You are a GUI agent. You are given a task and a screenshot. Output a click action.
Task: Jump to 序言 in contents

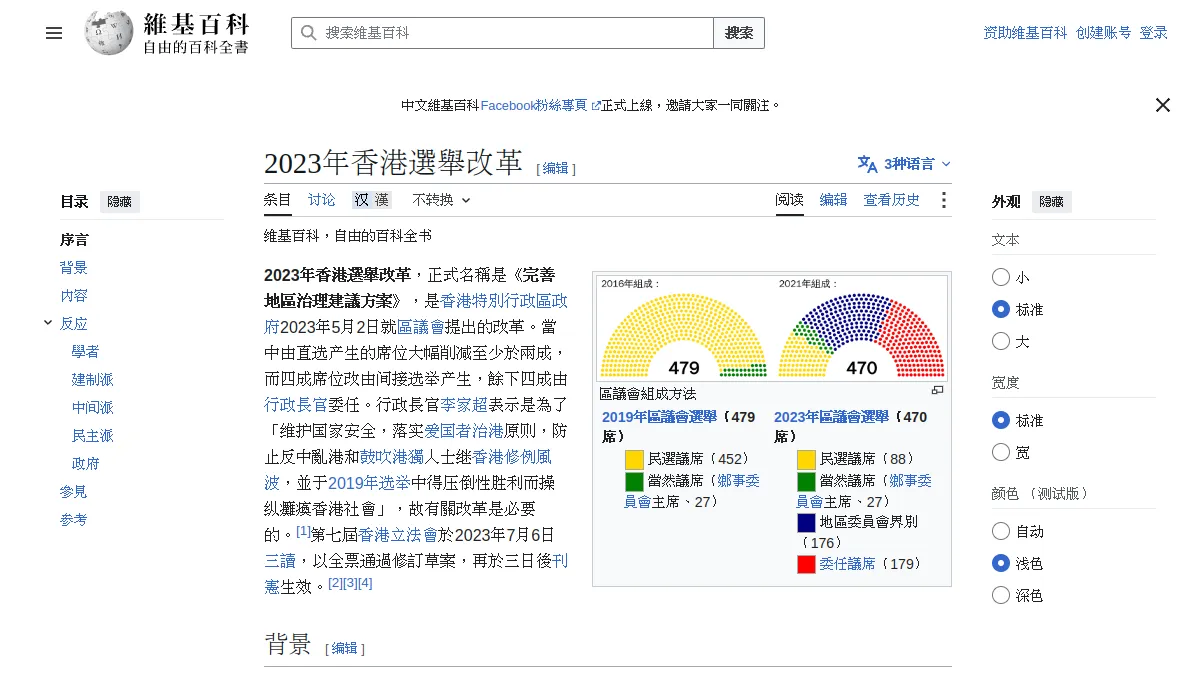74,240
